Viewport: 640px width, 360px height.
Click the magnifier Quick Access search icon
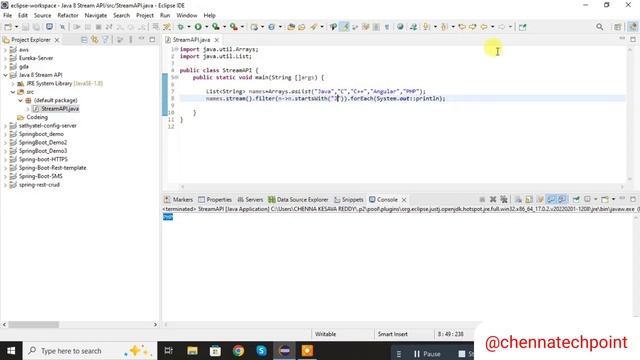pos(600,27)
